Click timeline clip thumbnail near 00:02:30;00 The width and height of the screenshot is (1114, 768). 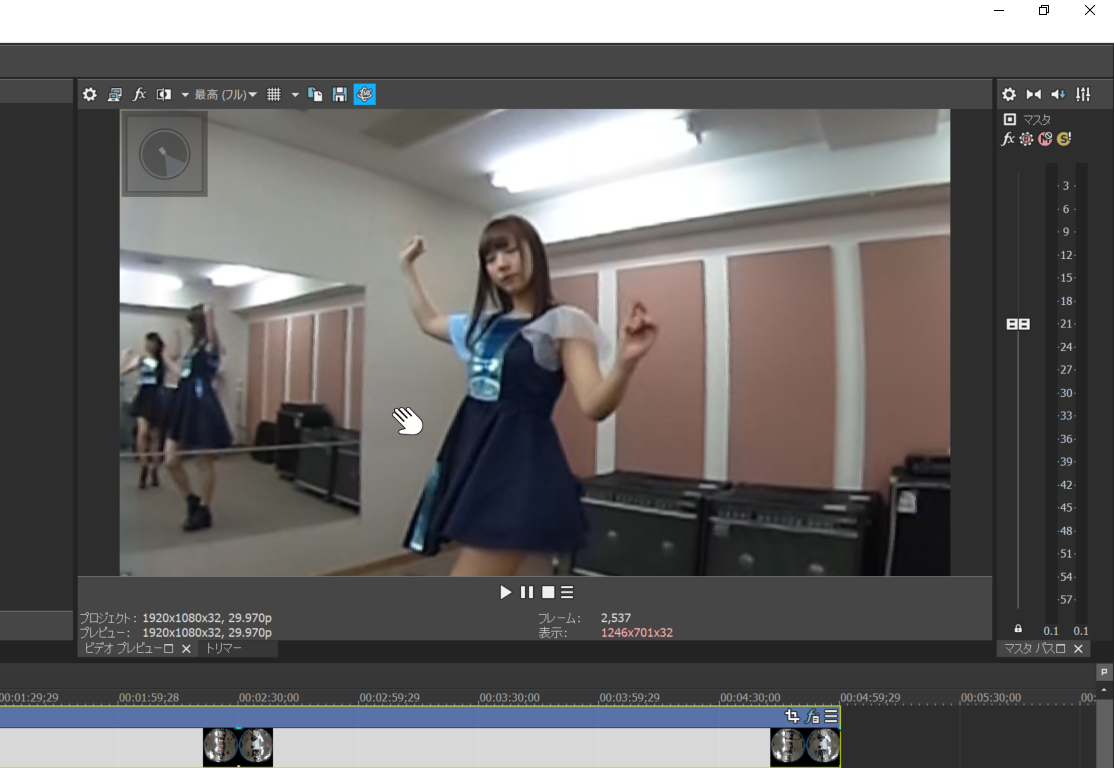[x=238, y=747]
